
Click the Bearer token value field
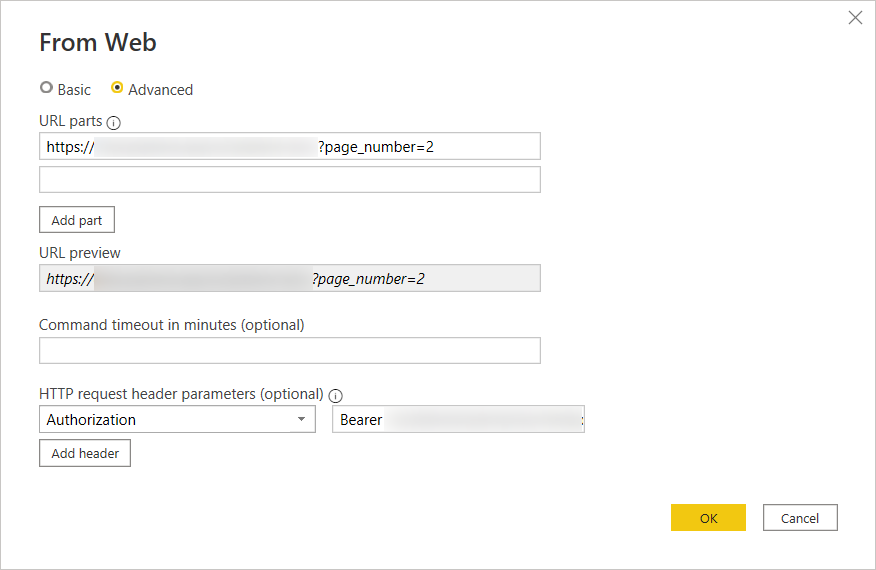coord(458,419)
